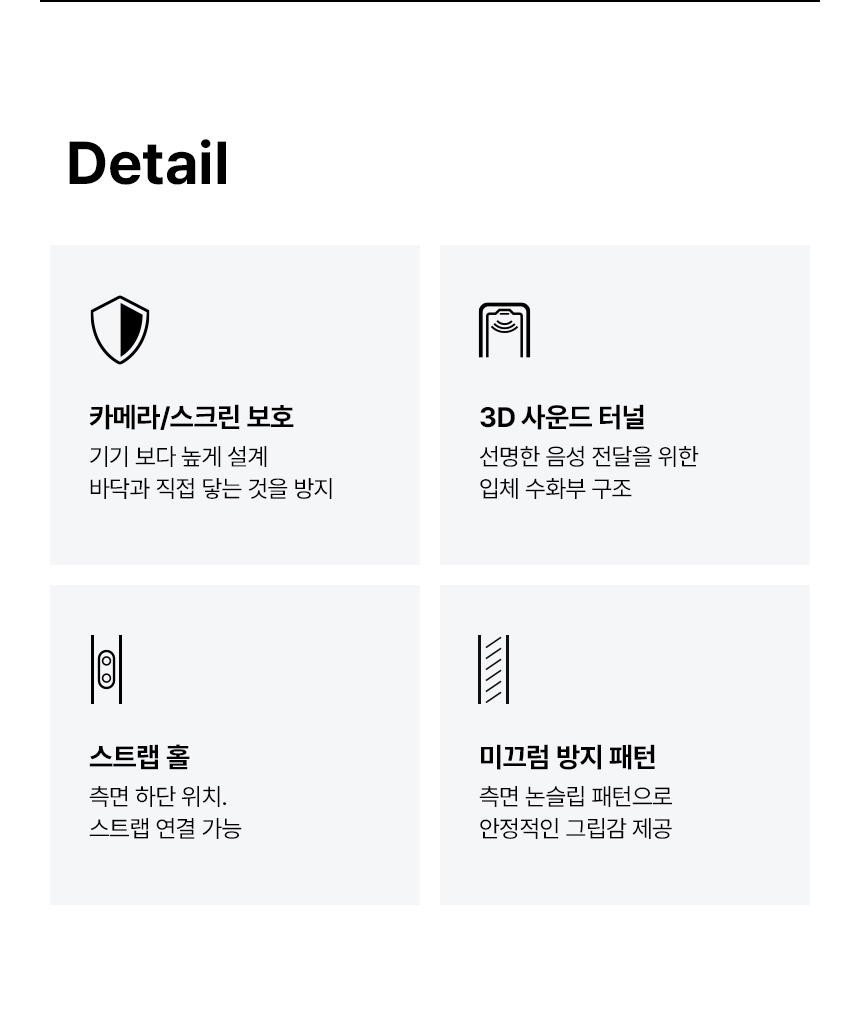
Task: Click the 측면 논슬립 패턴으로 text
Action: pos(575,797)
